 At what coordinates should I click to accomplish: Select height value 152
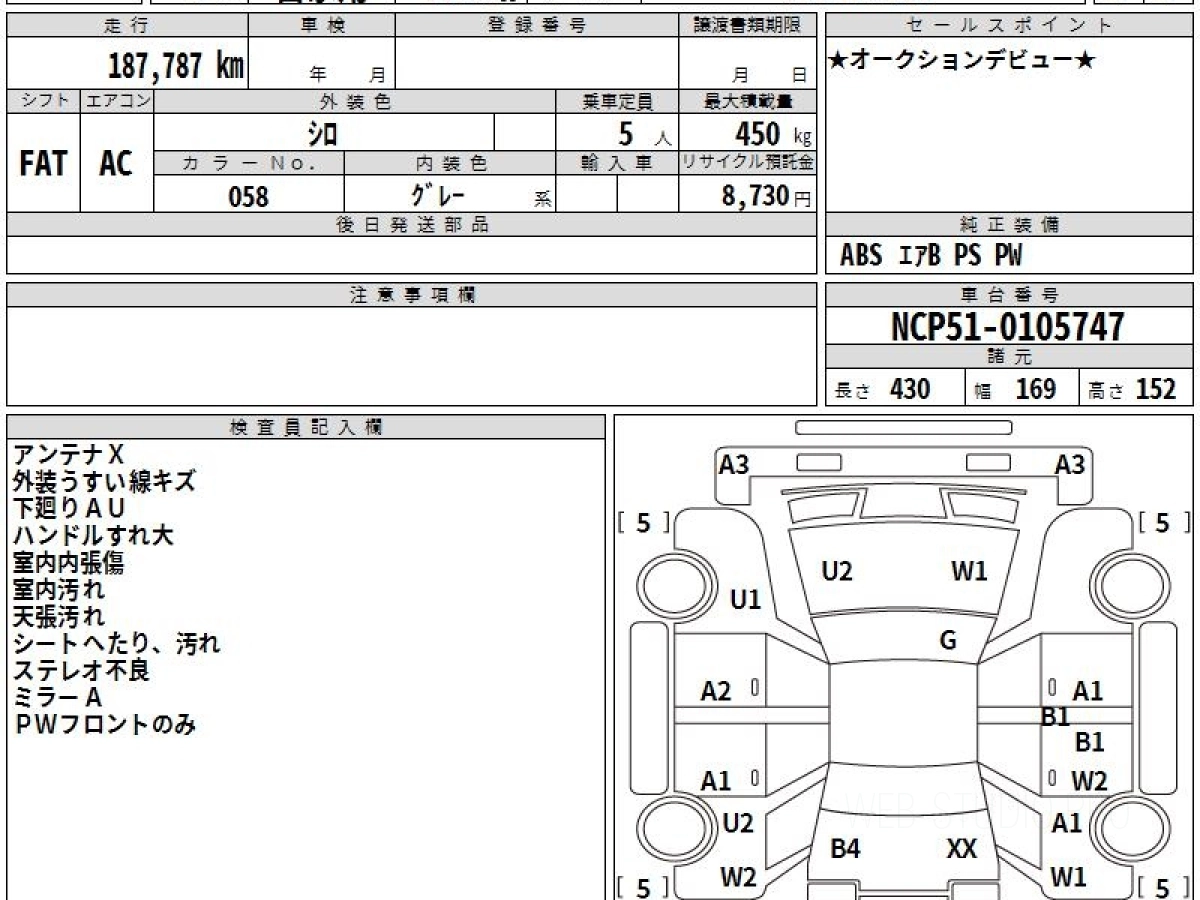[x=1156, y=389]
